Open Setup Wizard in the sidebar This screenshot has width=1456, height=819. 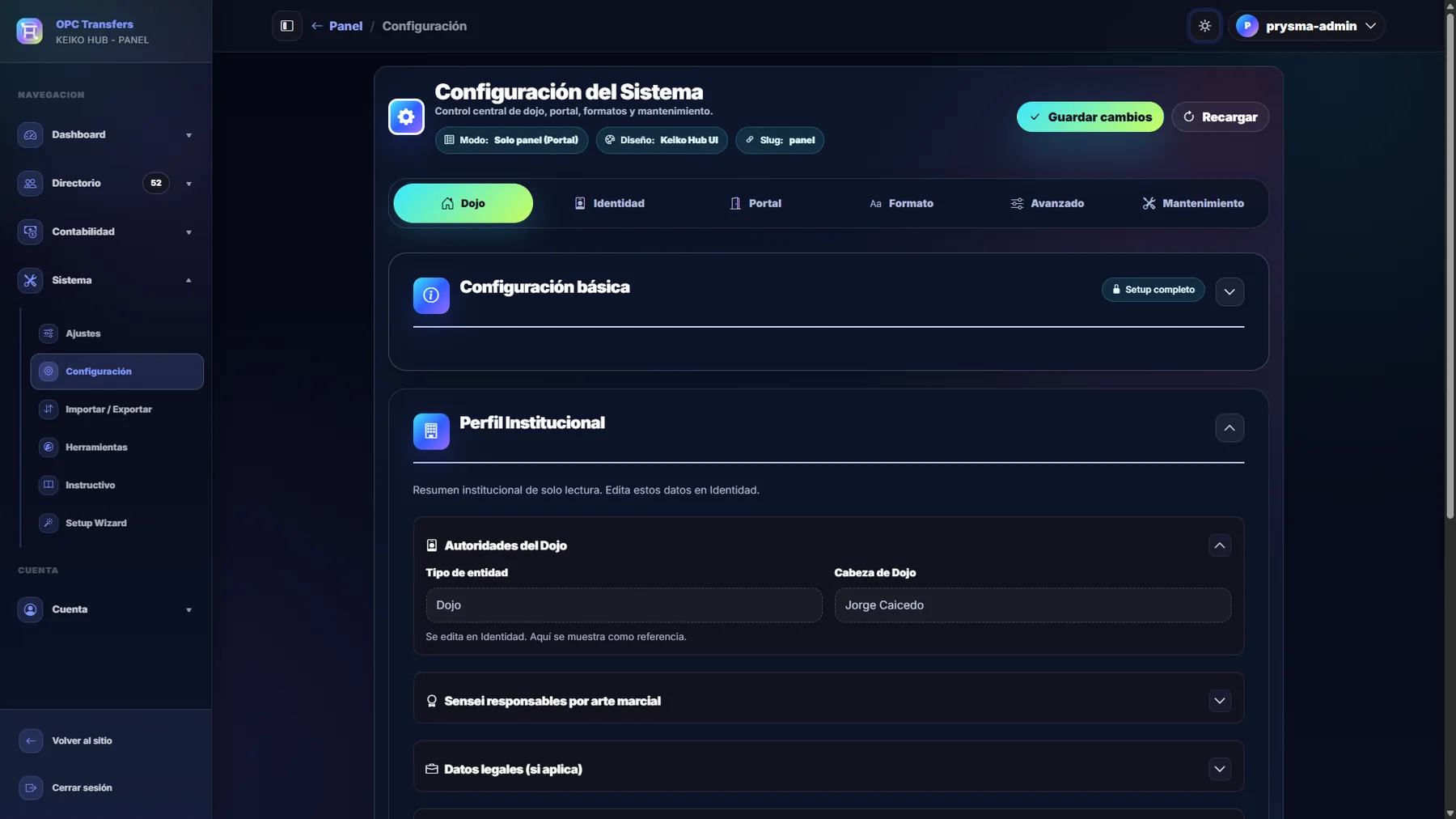(116, 524)
